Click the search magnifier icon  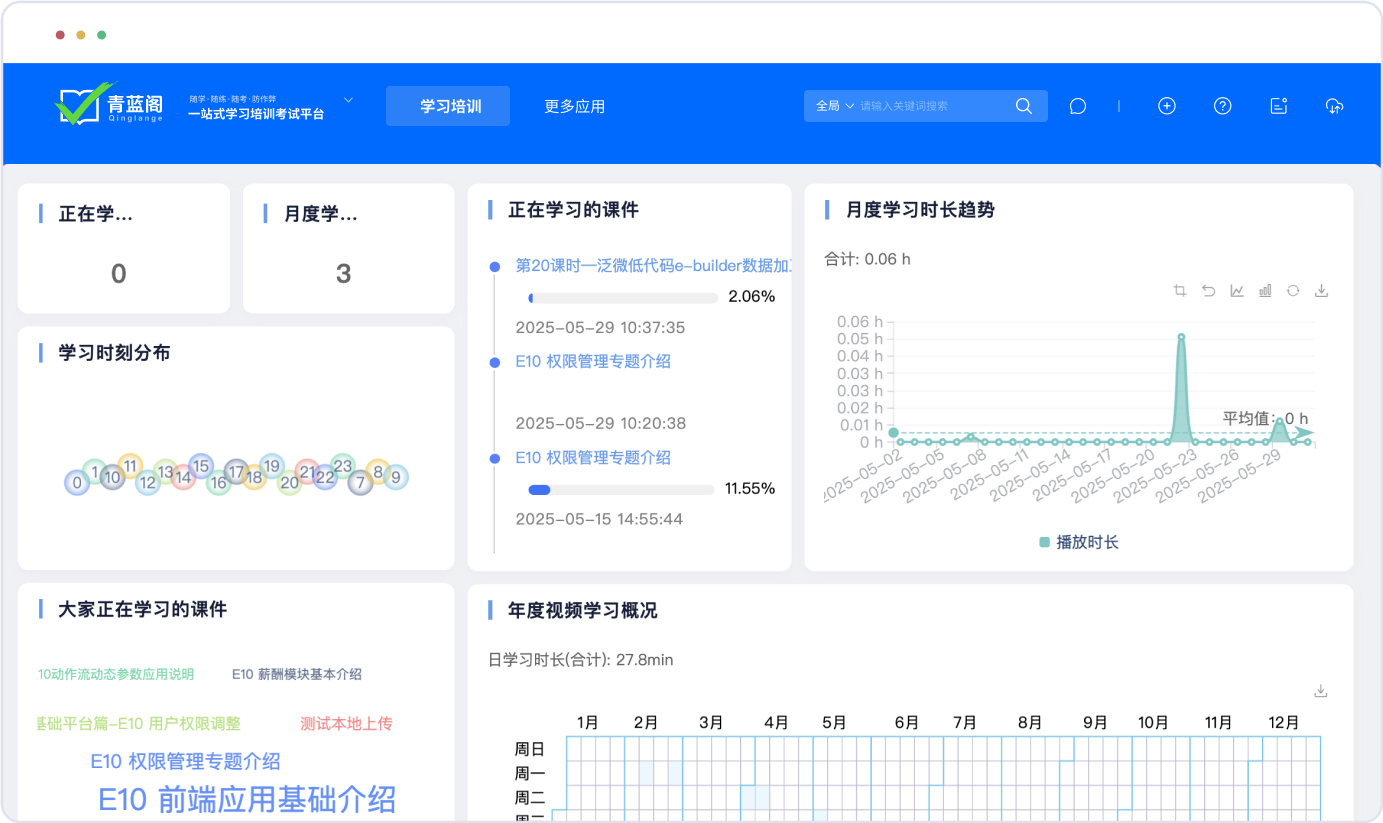pos(1023,106)
